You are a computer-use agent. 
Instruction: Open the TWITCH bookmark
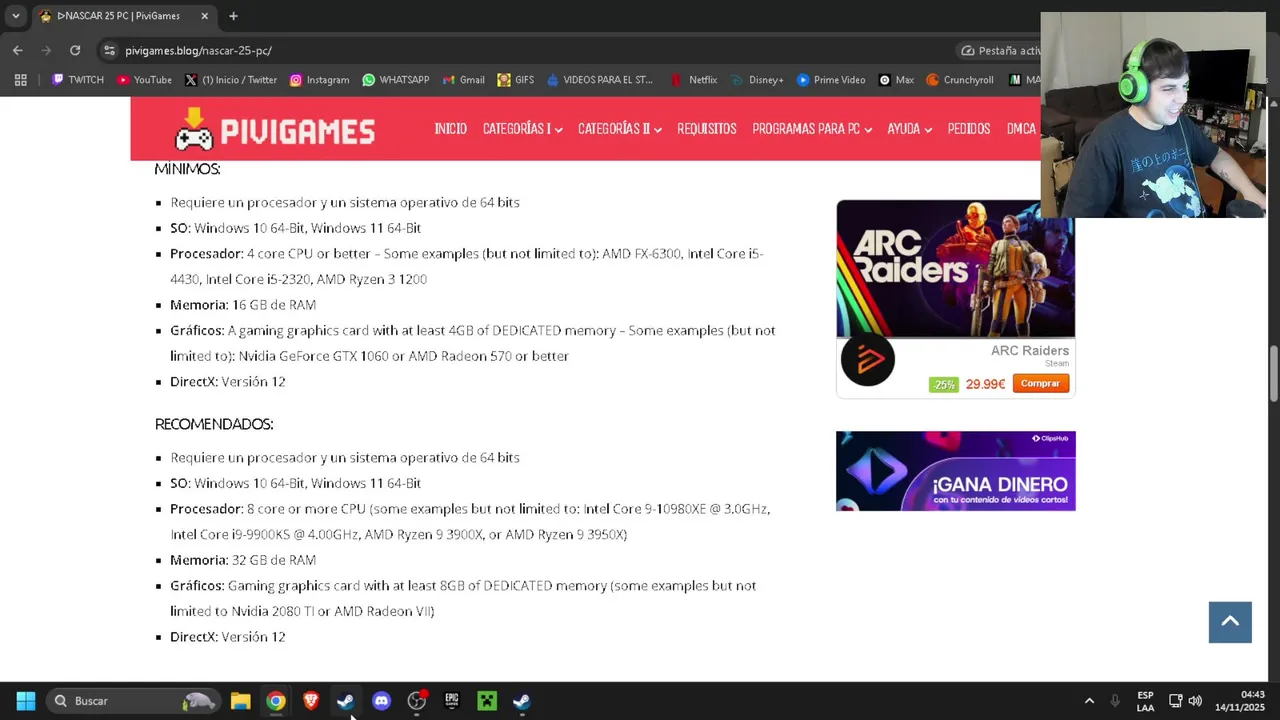[78, 80]
